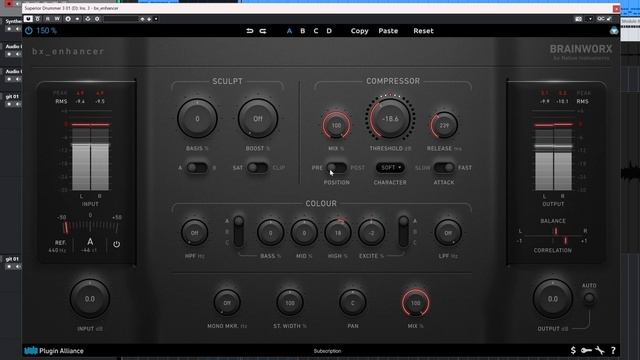Click the excite A/B/C vertical selector
The height and width of the screenshot is (360, 640).
click(x=403, y=231)
